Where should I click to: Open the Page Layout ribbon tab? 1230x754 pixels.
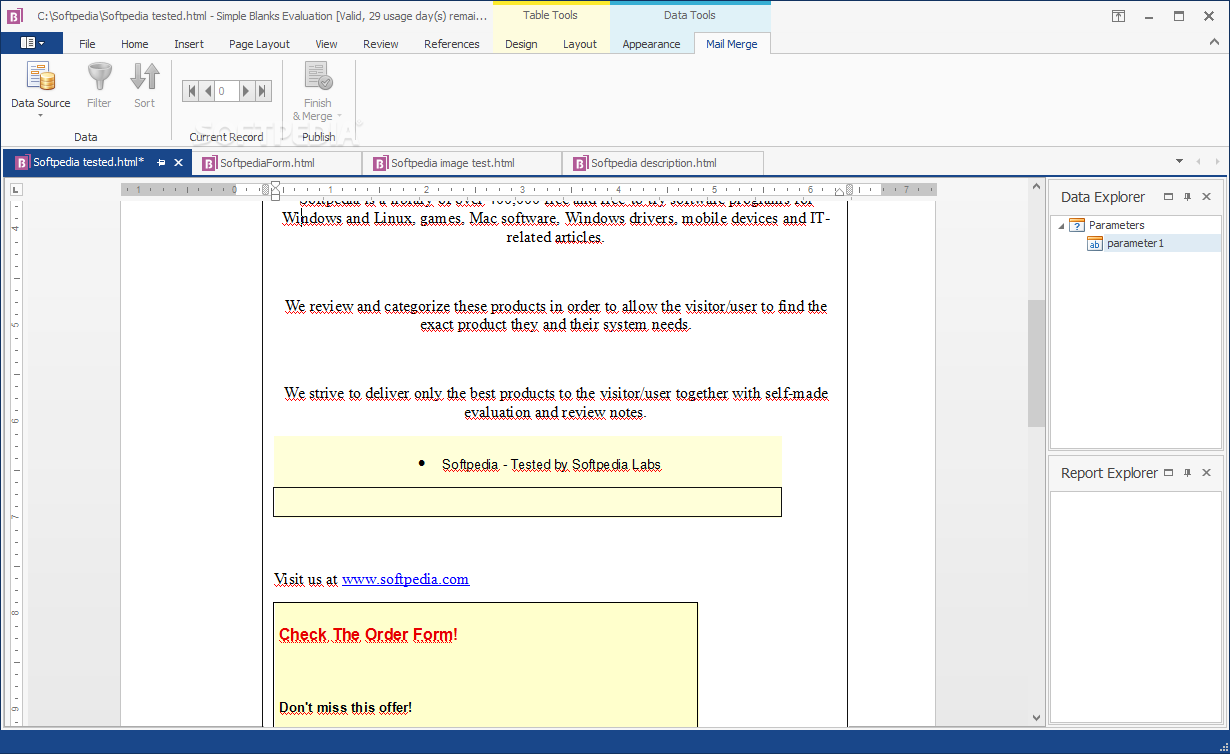tap(259, 44)
